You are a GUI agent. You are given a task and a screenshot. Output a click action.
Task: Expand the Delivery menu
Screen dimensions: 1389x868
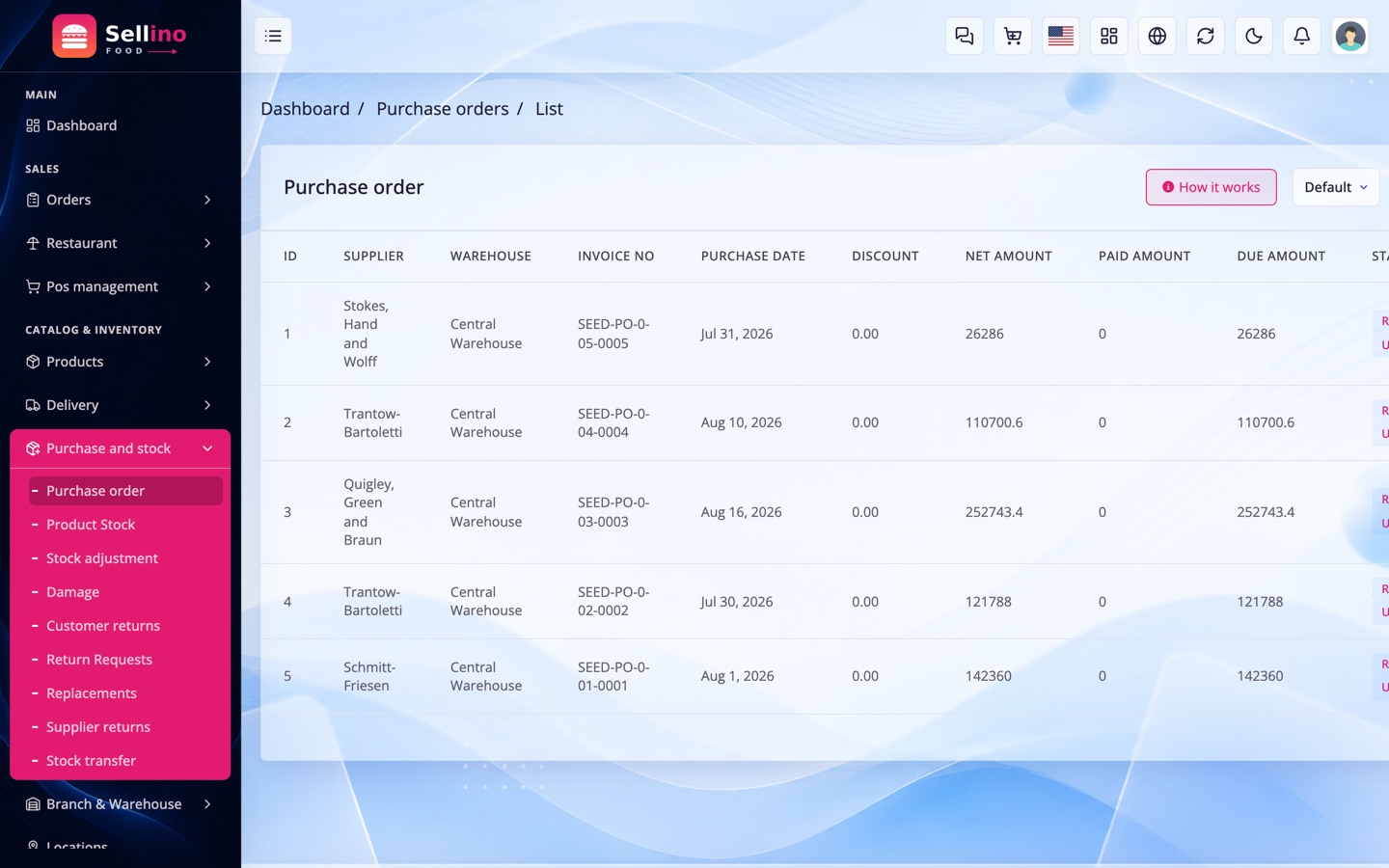pos(120,405)
